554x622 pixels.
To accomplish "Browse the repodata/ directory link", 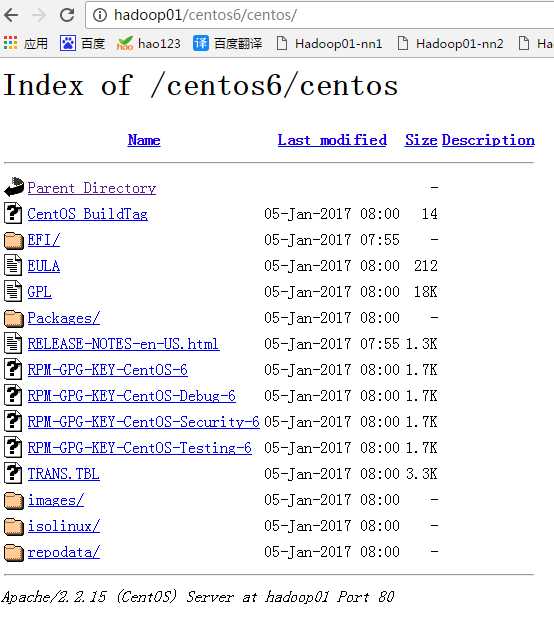I will 63,552.
